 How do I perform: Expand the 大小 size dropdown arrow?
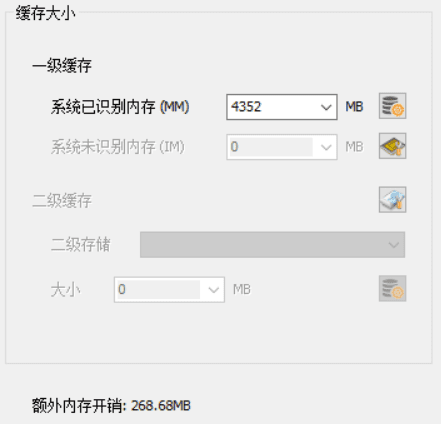click(x=213, y=290)
